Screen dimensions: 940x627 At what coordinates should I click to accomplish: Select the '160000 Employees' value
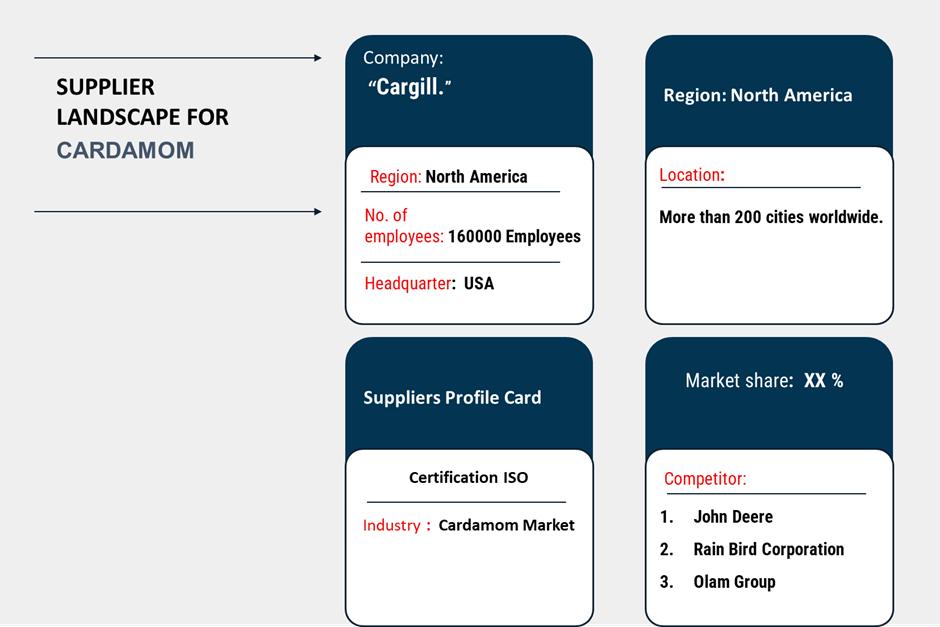(514, 237)
